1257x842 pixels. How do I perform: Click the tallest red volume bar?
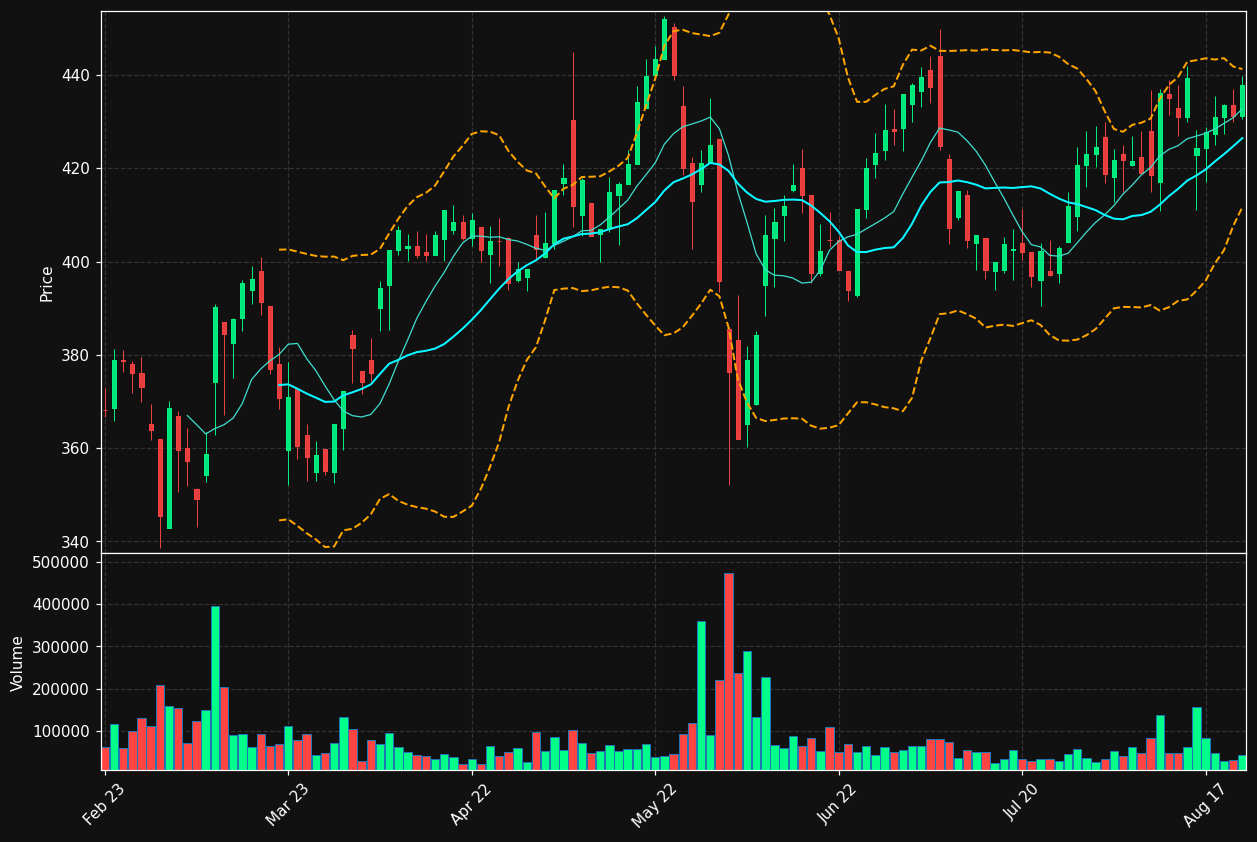(729, 671)
